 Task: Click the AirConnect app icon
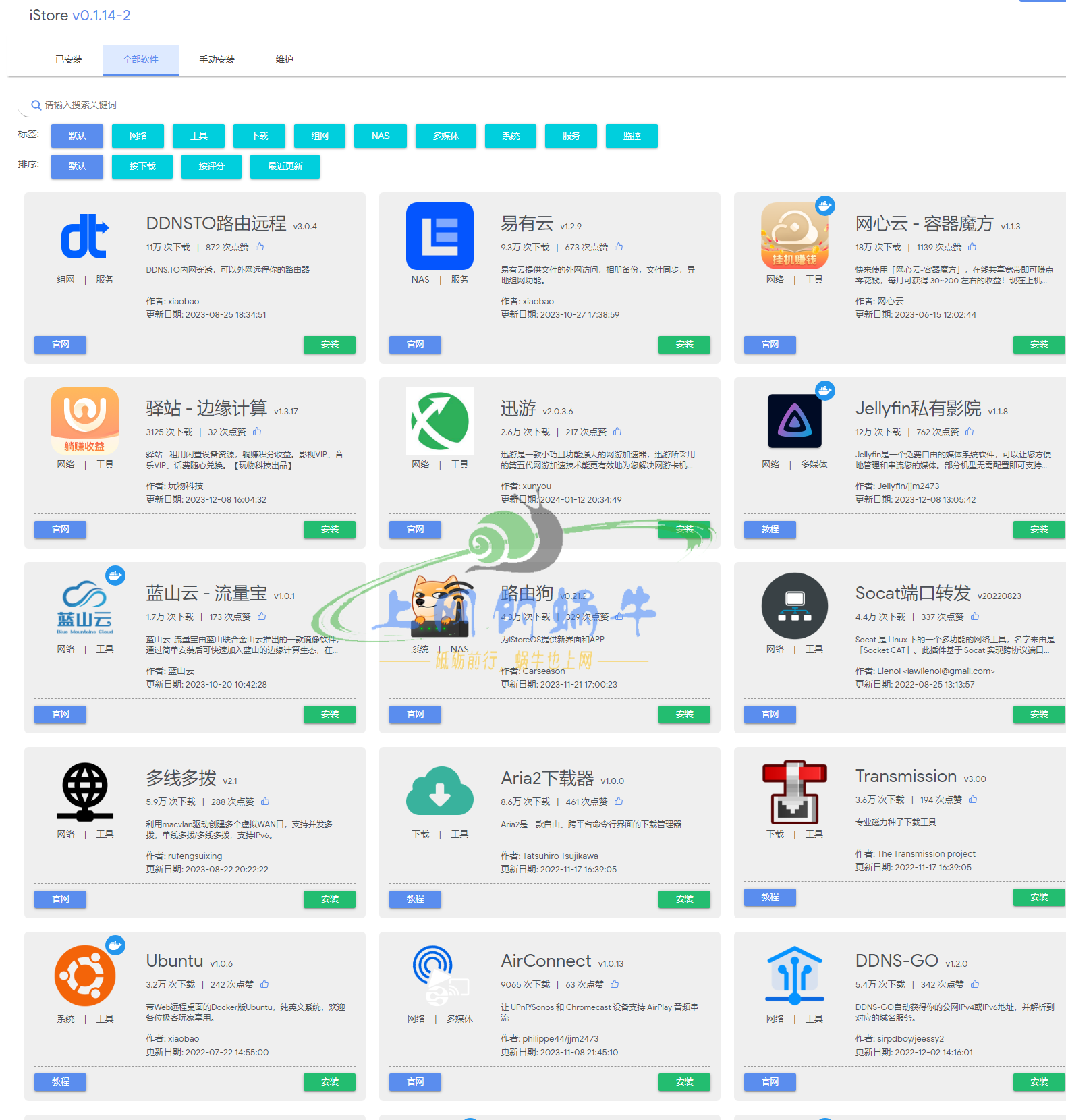tap(440, 976)
